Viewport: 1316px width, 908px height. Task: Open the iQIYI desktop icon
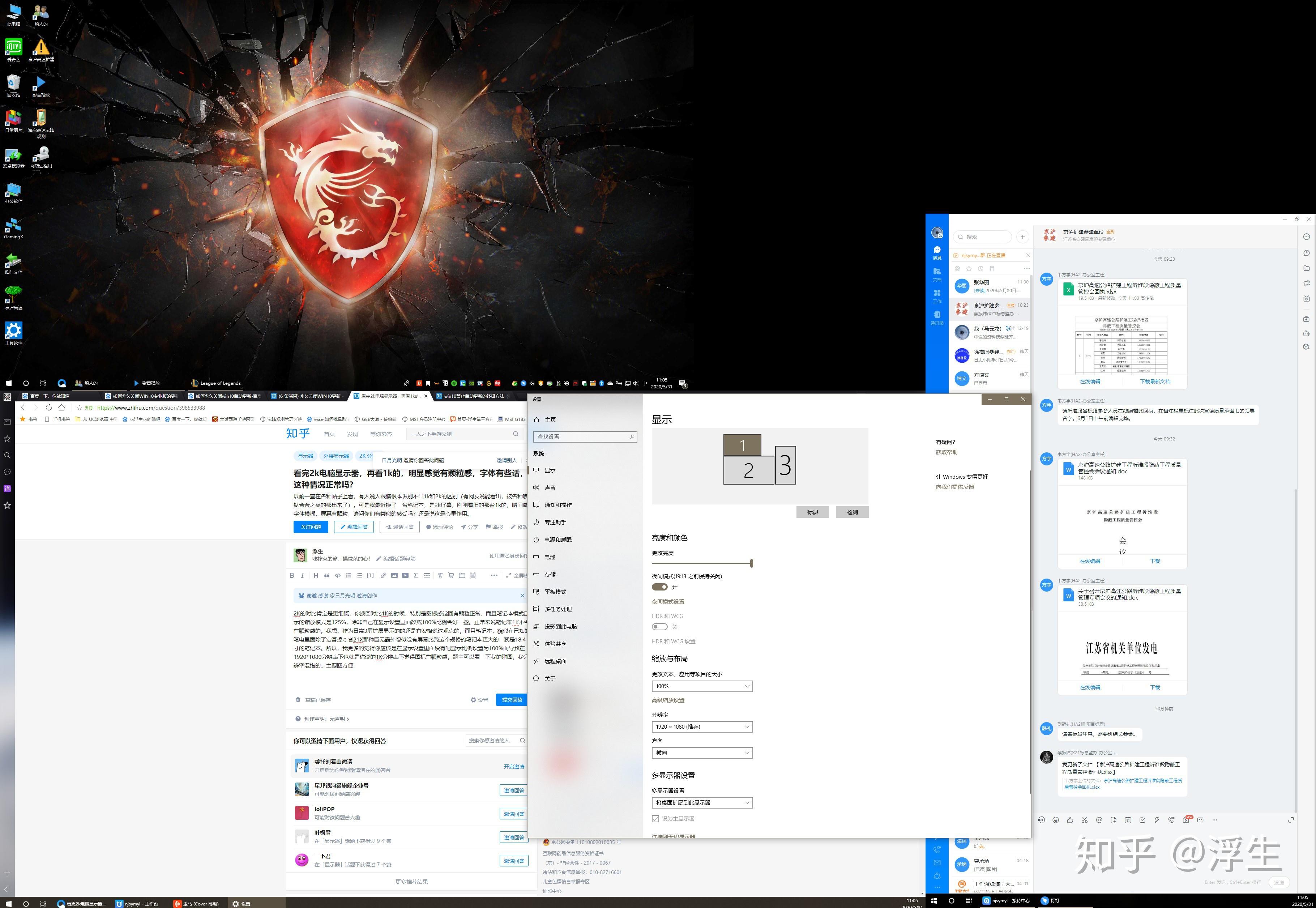point(13,49)
